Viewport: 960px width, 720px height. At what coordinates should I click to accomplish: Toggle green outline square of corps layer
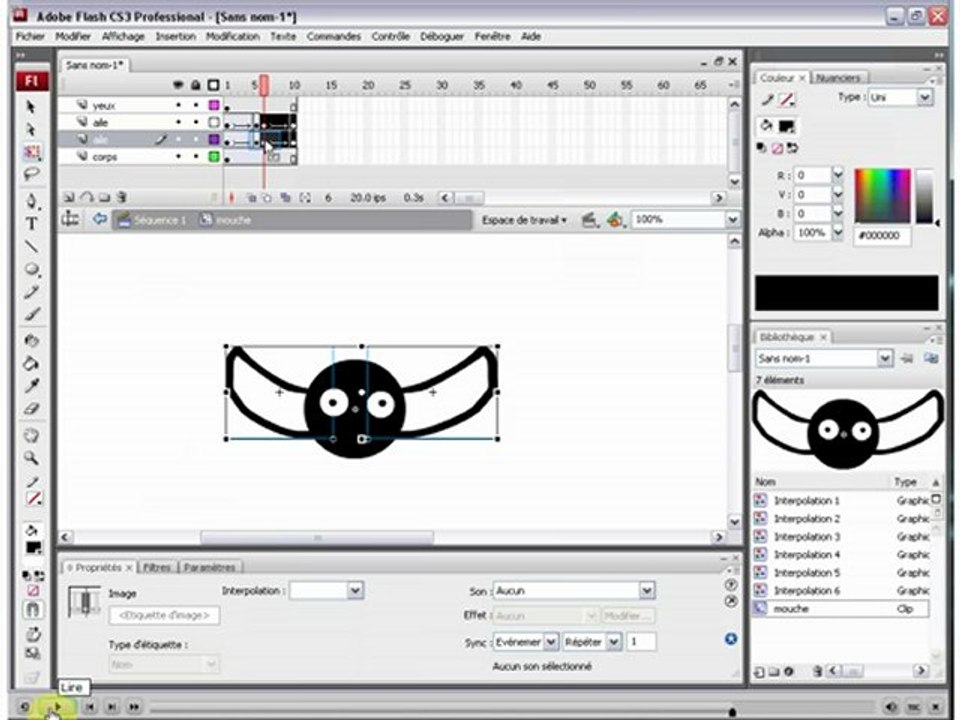(x=214, y=157)
